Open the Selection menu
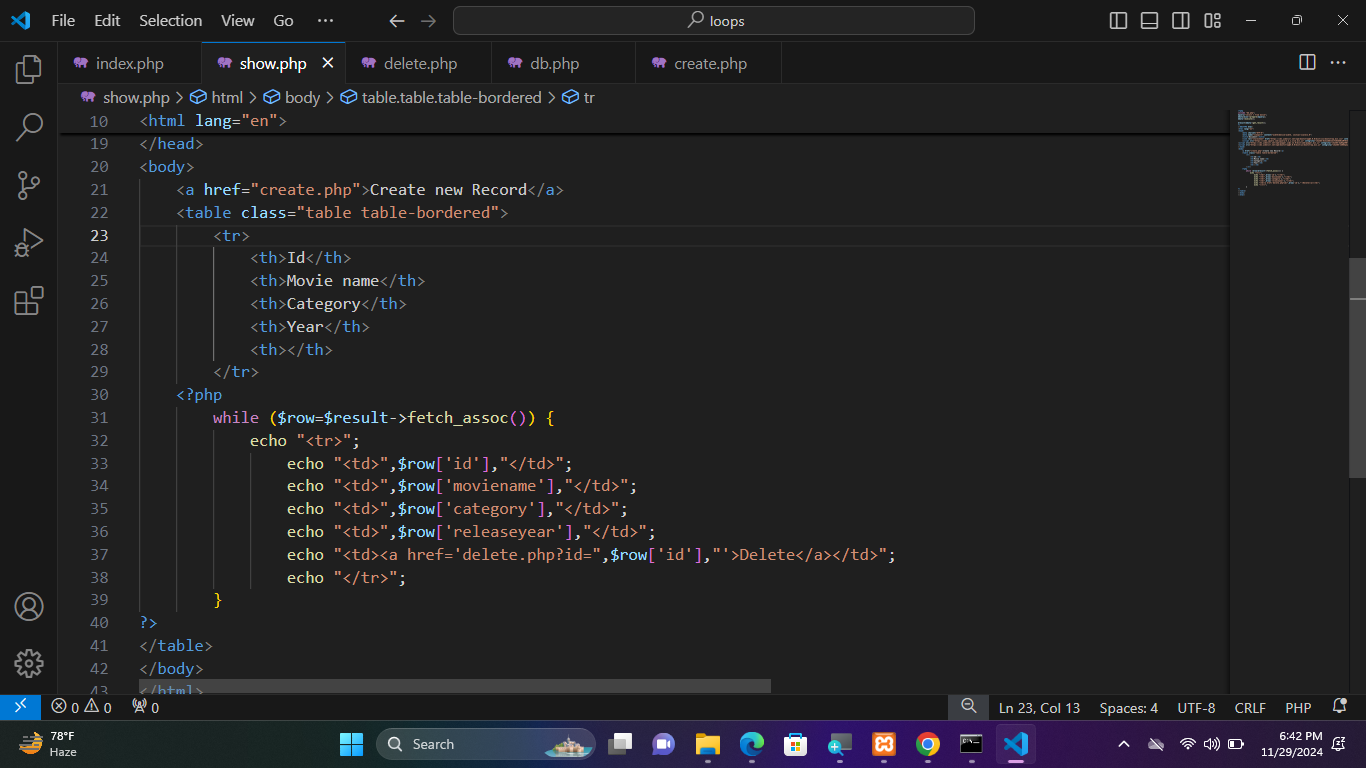This screenshot has height=768, width=1366. click(170, 21)
